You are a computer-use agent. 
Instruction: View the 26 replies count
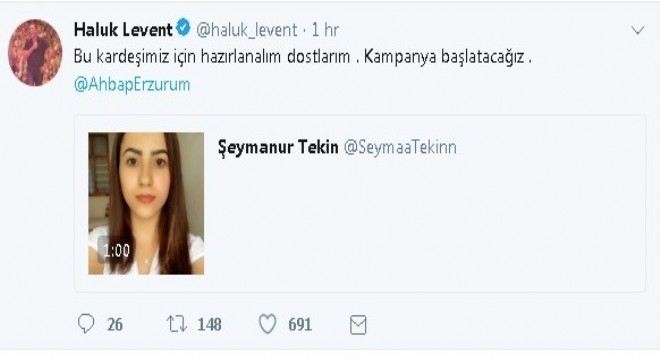[x=115, y=325]
